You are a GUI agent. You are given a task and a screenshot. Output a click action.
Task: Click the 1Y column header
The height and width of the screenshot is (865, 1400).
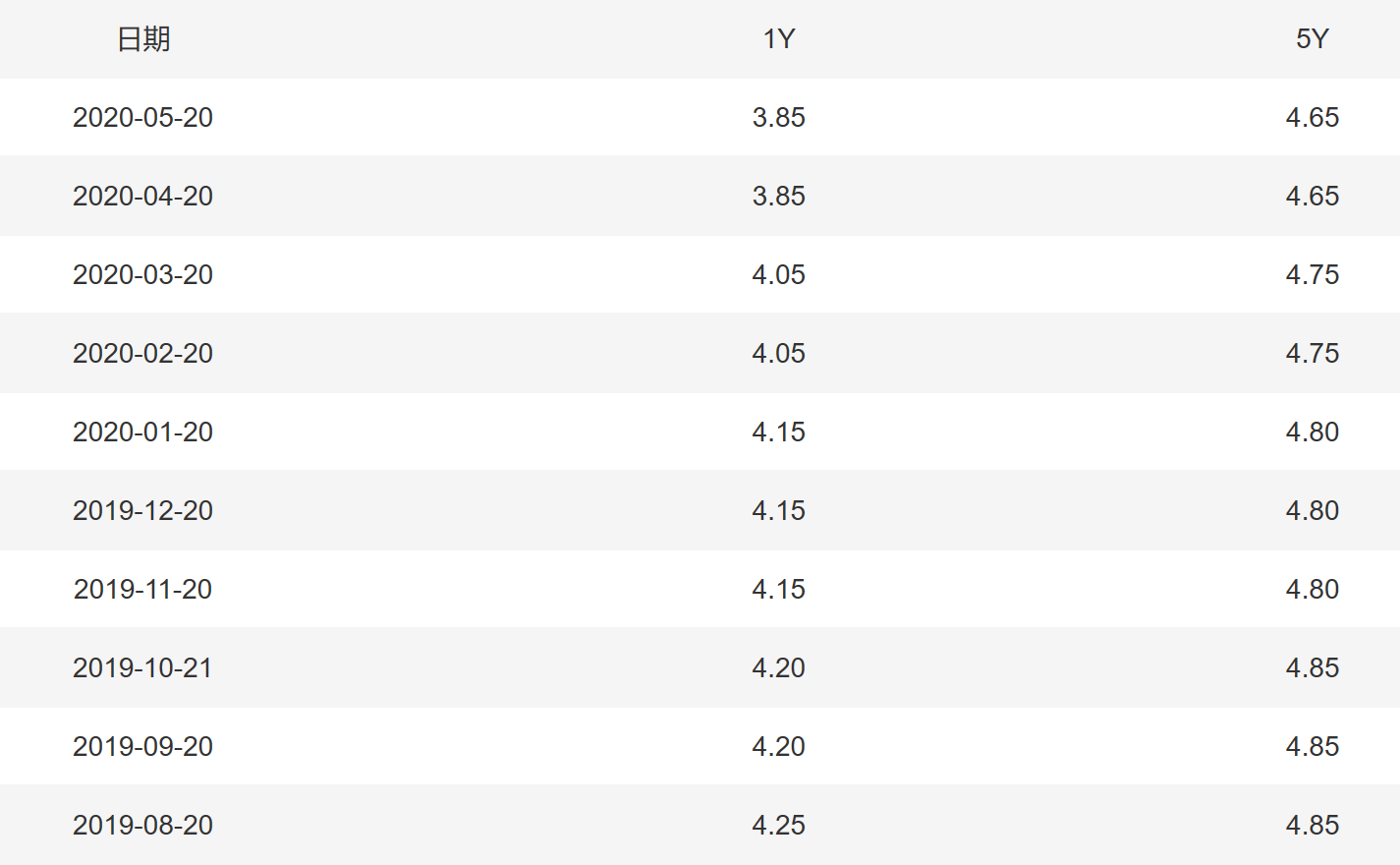pos(779,39)
